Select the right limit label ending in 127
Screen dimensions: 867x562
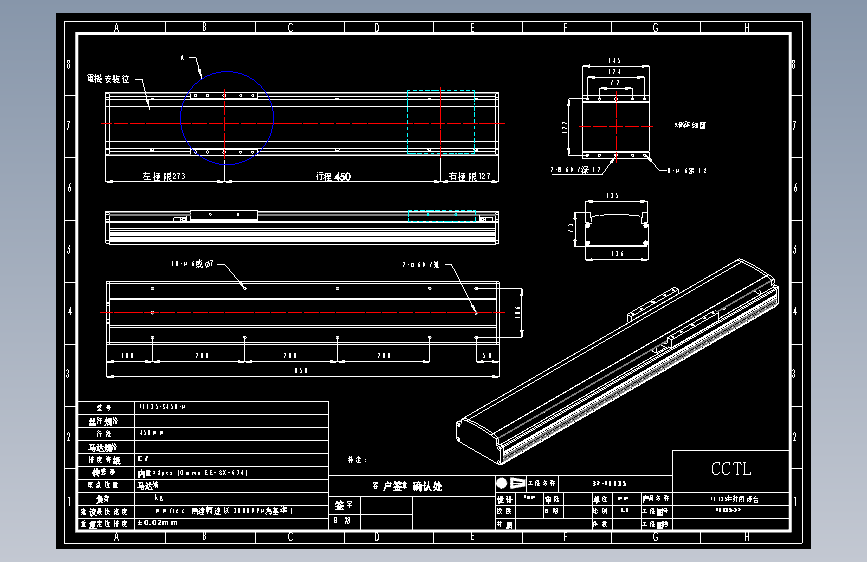pyautogui.click(x=469, y=176)
